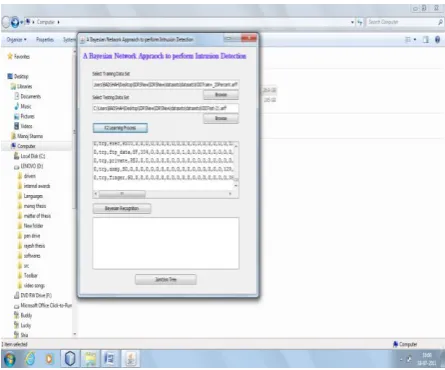
Task: Open address bar history dropdown arrow
Action: pos(352,22)
